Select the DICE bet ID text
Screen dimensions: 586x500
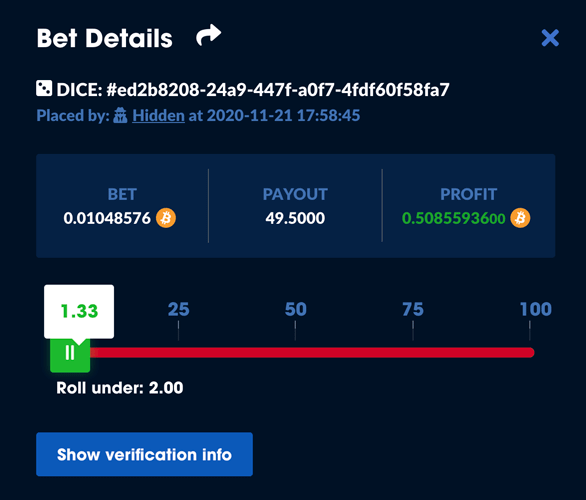pyautogui.click(x=253, y=90)
